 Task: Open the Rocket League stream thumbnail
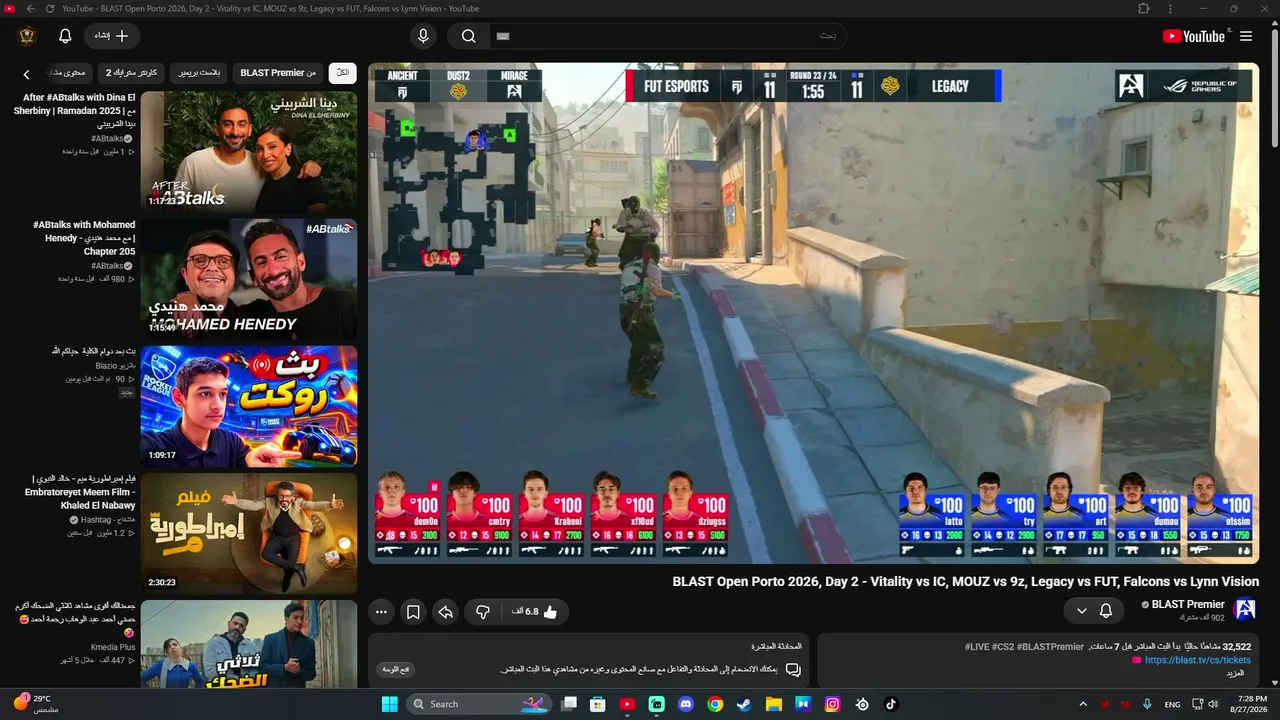[x=249, y=406]
